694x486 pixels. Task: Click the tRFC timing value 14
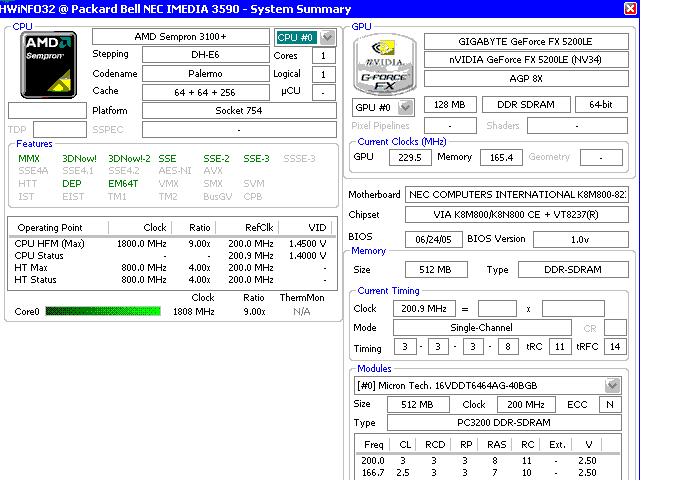click(615, 347)
